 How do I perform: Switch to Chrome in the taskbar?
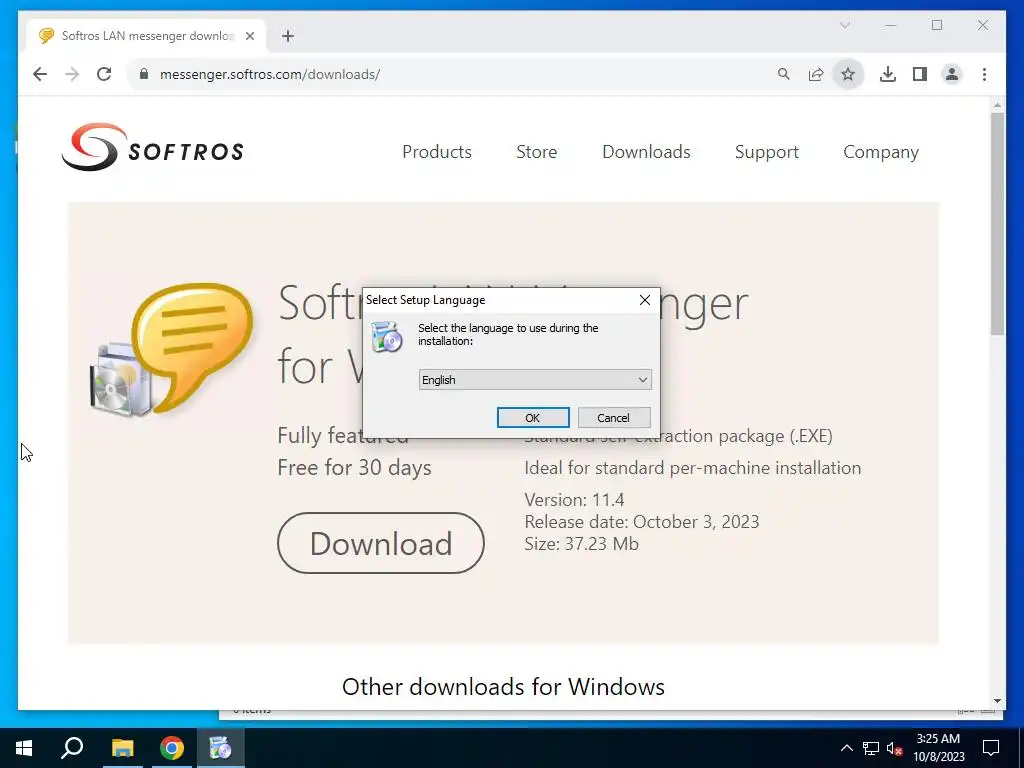coord(172,748)
